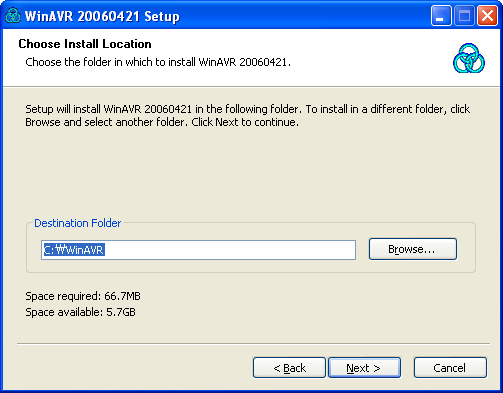Image resolution: width=503 pixels, height=393 pixels.
Task: Click the subtitle about choosing the folder
Action: coord(158,62)
